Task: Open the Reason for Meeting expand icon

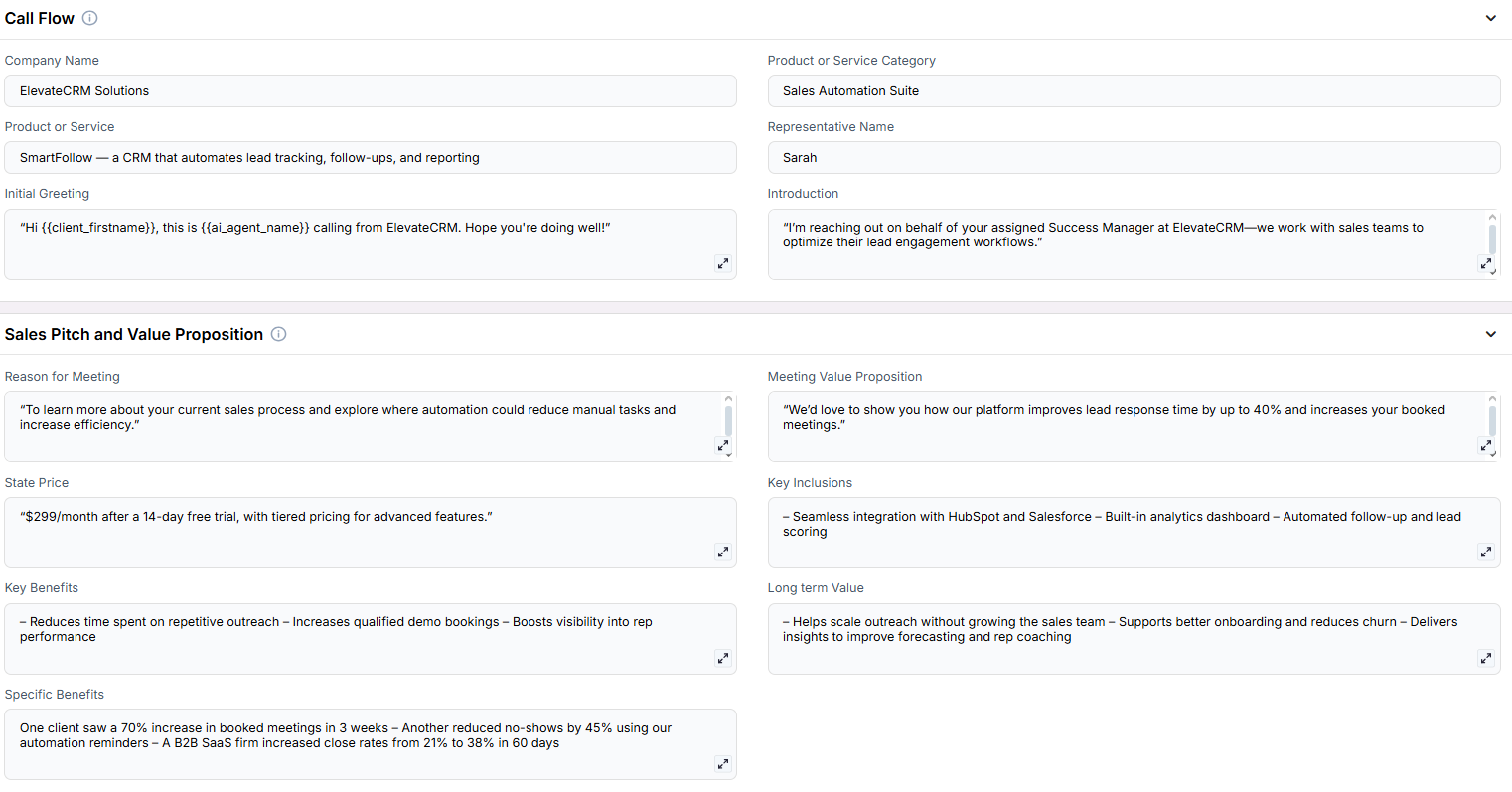Action: coord(723,445)
